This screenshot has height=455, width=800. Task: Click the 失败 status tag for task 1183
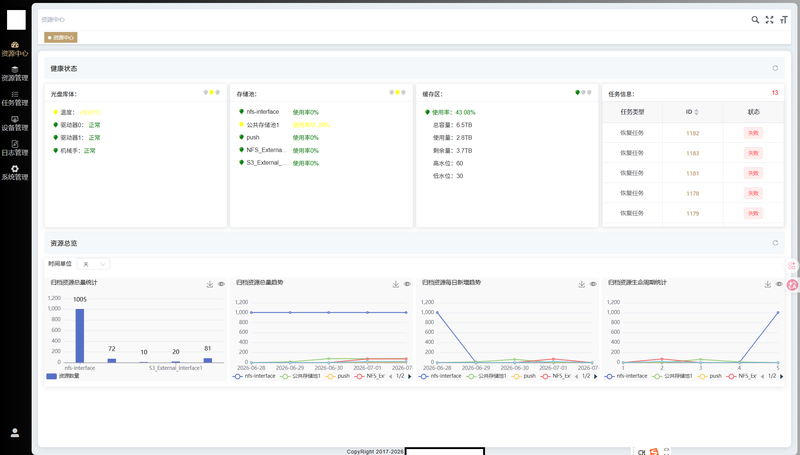pyautogui.click(x=753, y=153)
